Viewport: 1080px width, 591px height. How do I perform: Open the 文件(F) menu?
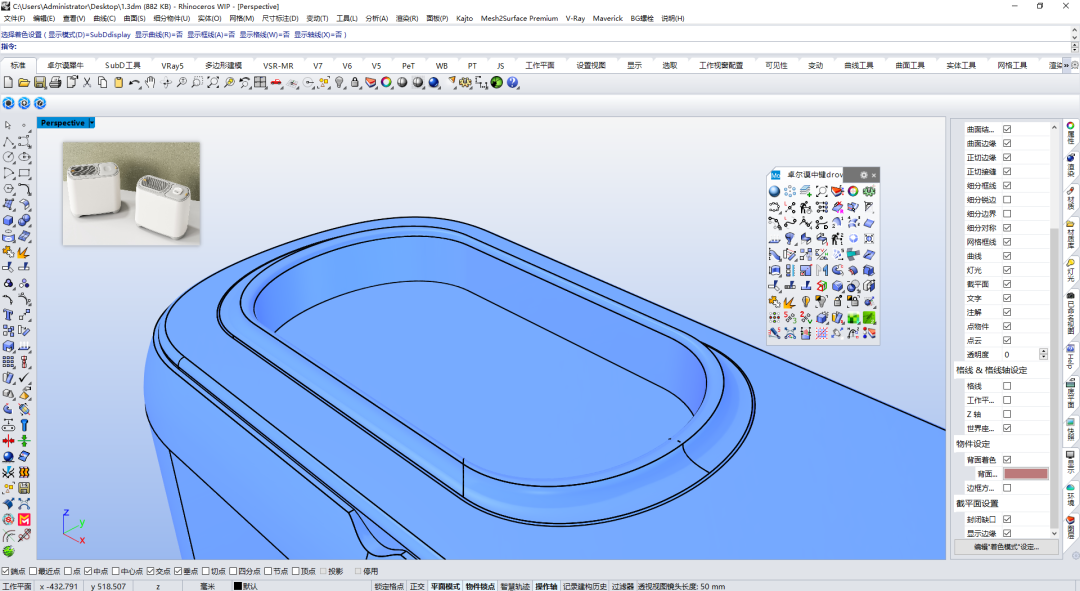point(14,19)
